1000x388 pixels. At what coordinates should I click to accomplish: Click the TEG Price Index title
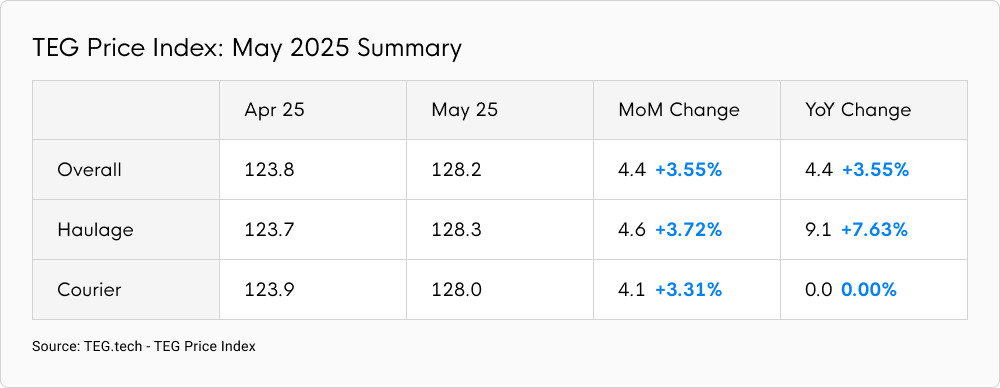(x=247, y=48)
